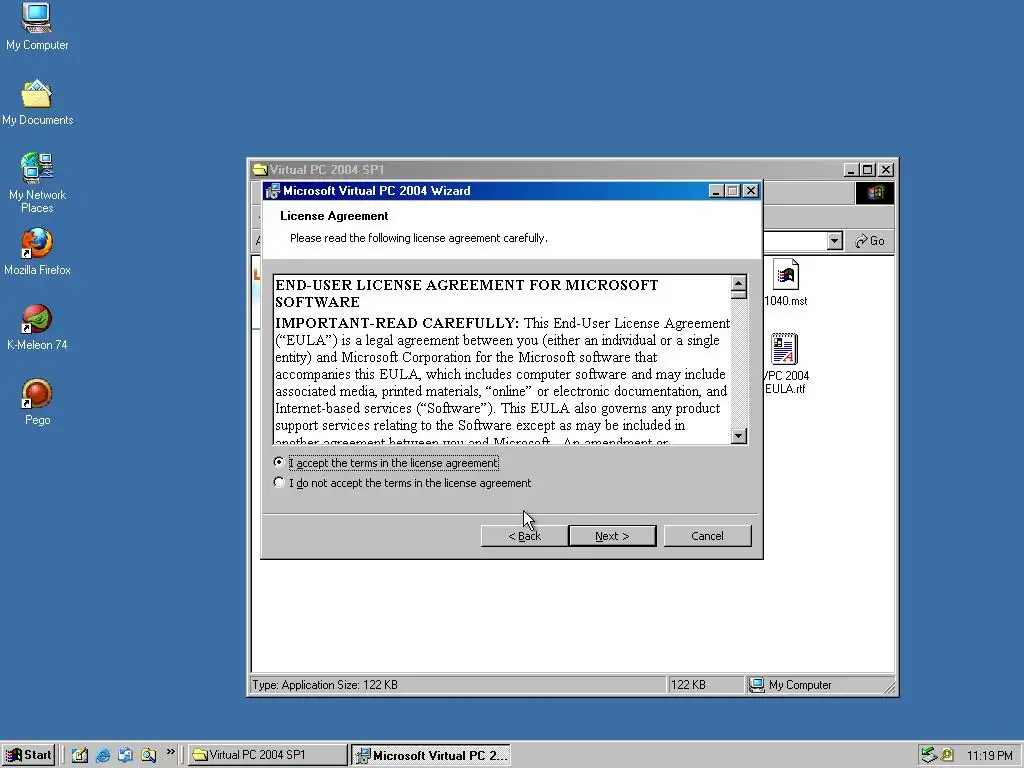Maximize the Virtual PC 2004 SP1 Explorer window
The image size is (1024, 768).
pyautogui.click(x=867, y=170)
